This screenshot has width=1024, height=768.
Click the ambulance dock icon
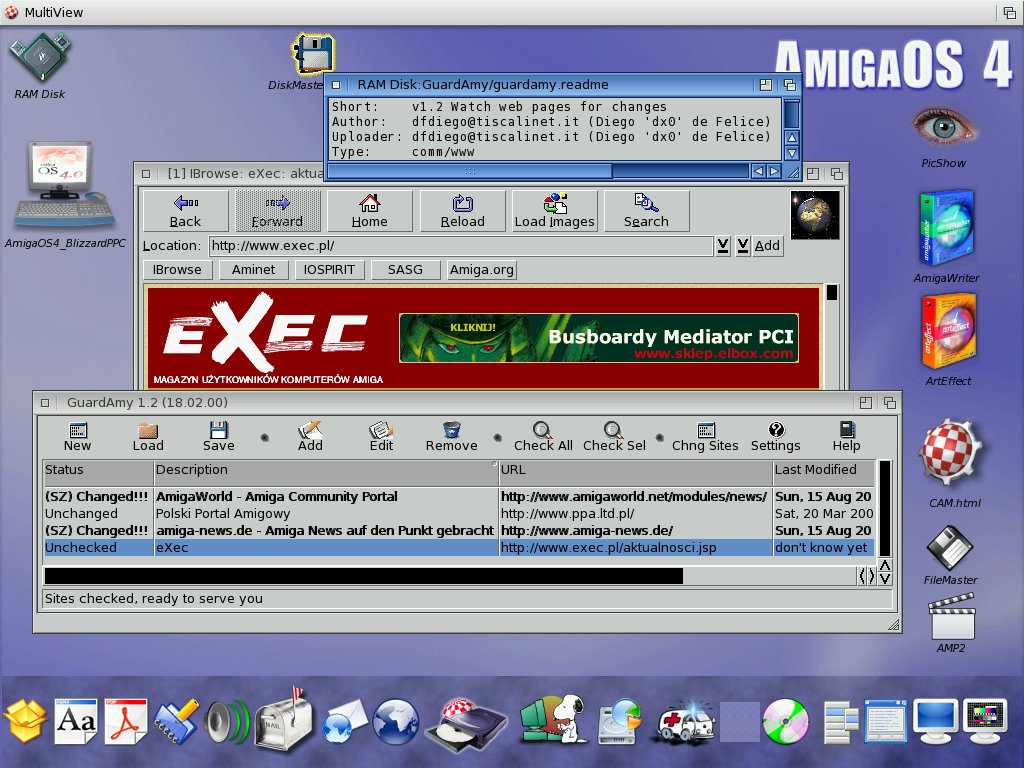pyautogui.click(x=686, y=722)
